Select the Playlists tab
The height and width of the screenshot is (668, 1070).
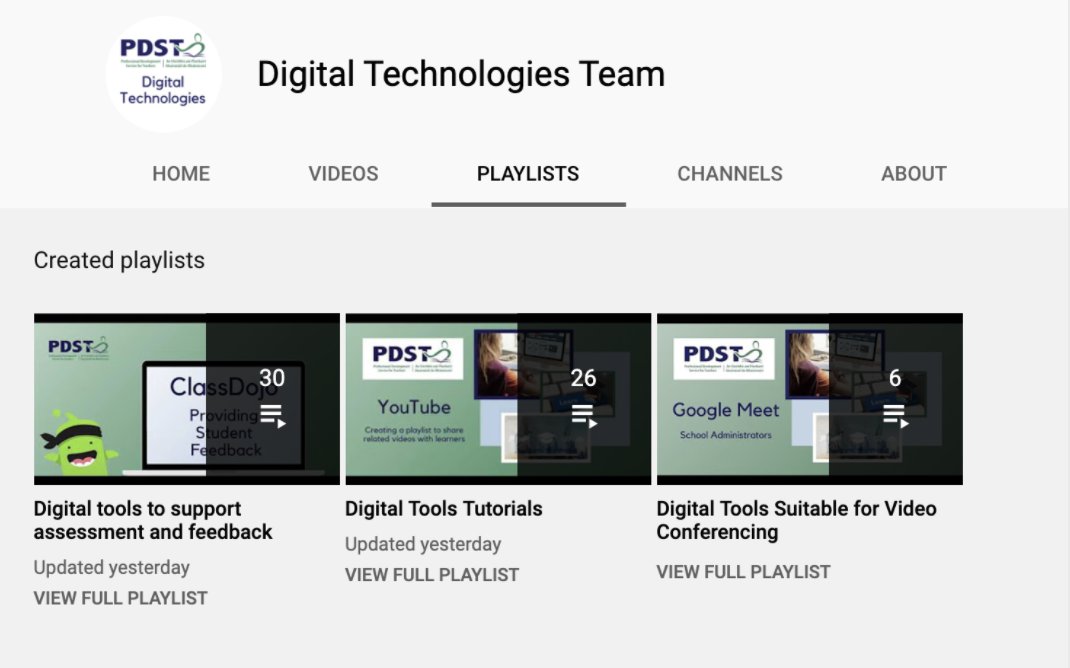(528, 174)
